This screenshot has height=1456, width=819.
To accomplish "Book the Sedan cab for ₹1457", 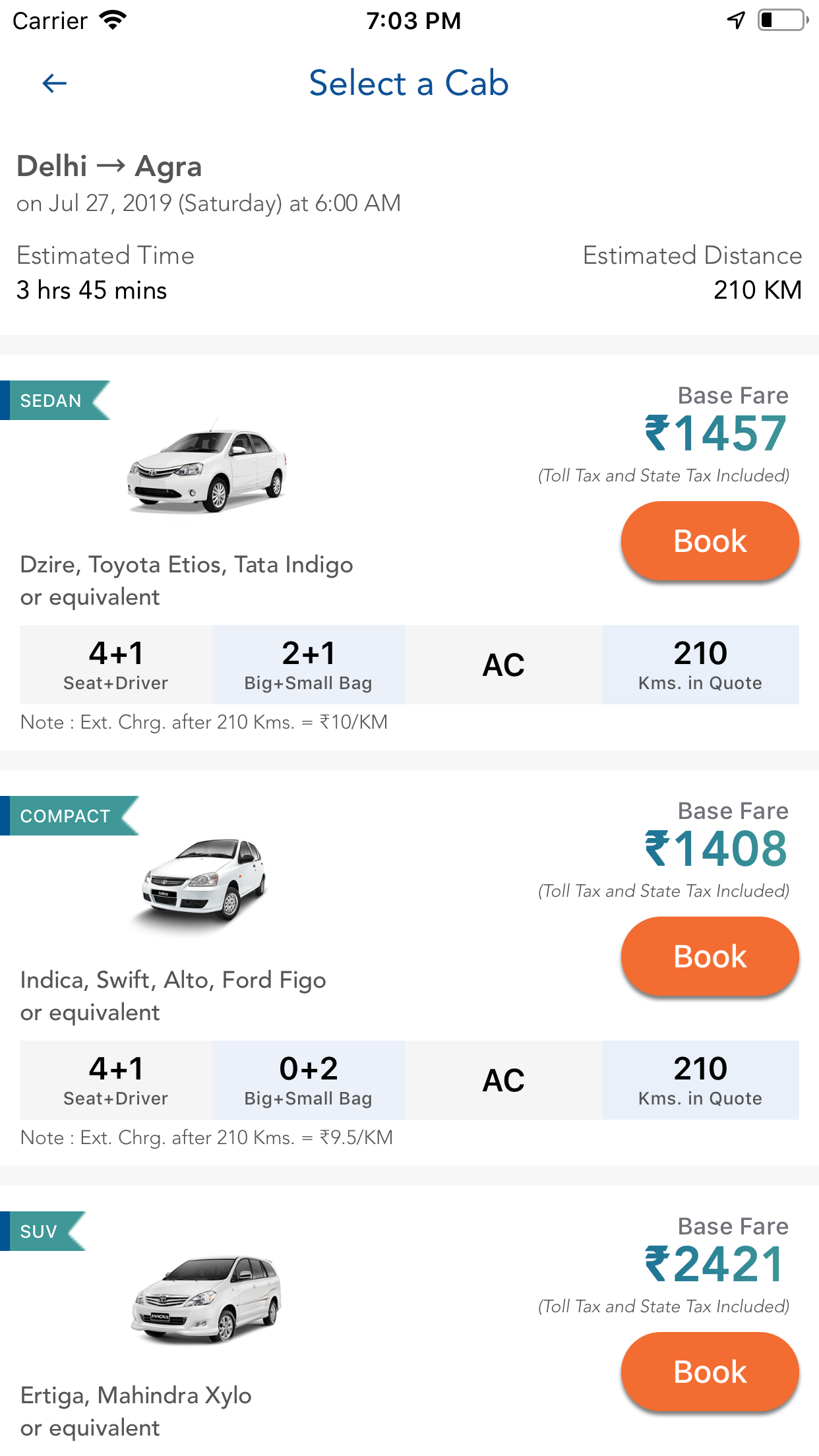I will [x=710, y=541].
